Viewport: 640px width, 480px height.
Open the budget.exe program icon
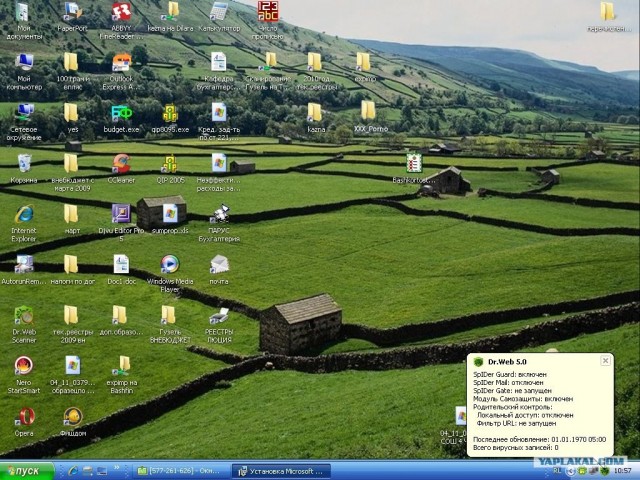pos(121,113)
